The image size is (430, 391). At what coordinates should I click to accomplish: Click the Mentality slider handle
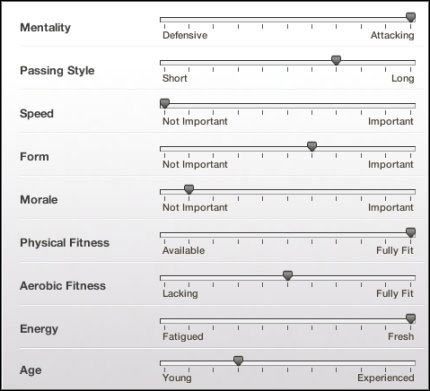(x=411, y=17)
